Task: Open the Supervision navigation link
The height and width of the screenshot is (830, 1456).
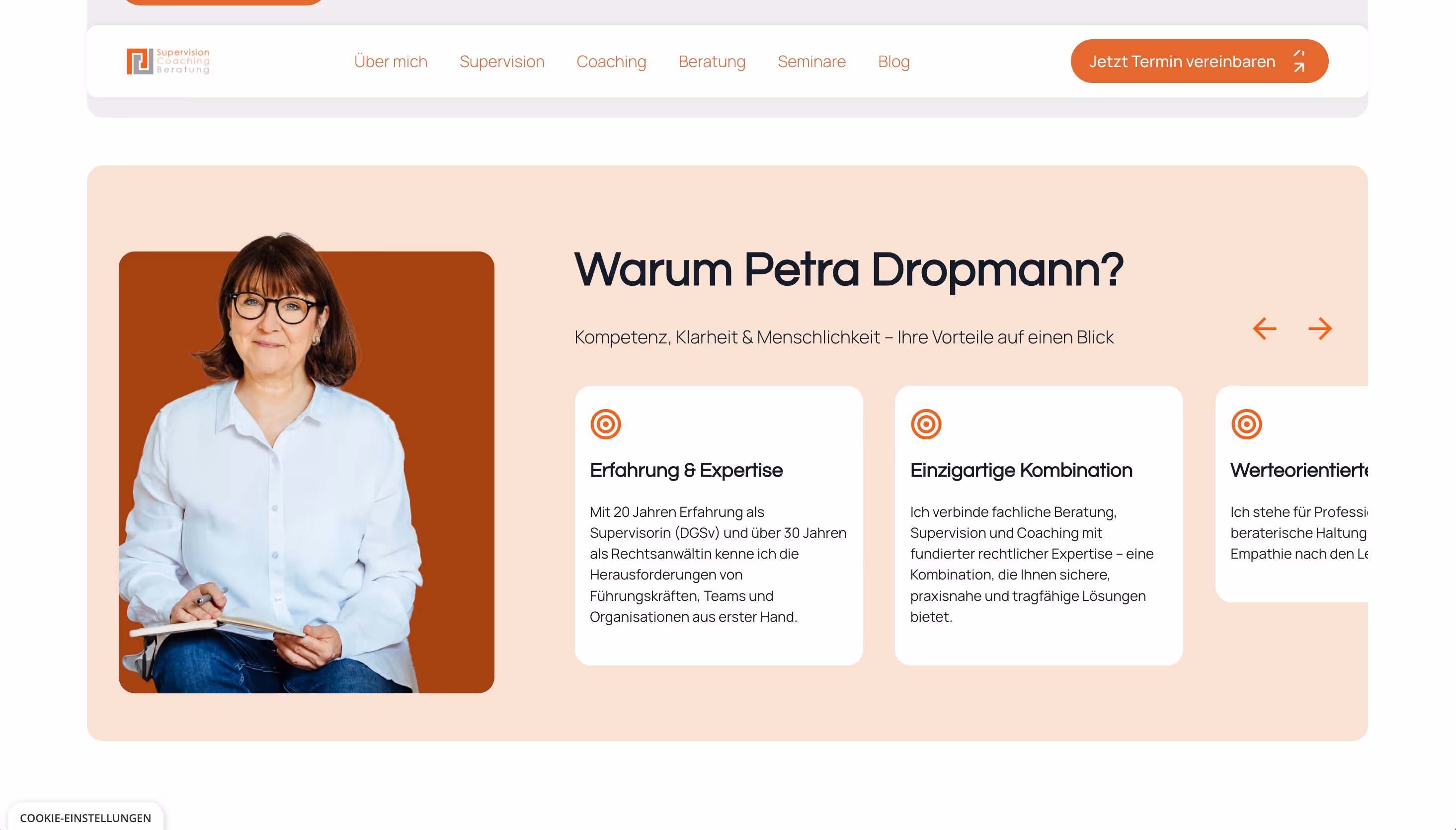Action: (501, 62)
